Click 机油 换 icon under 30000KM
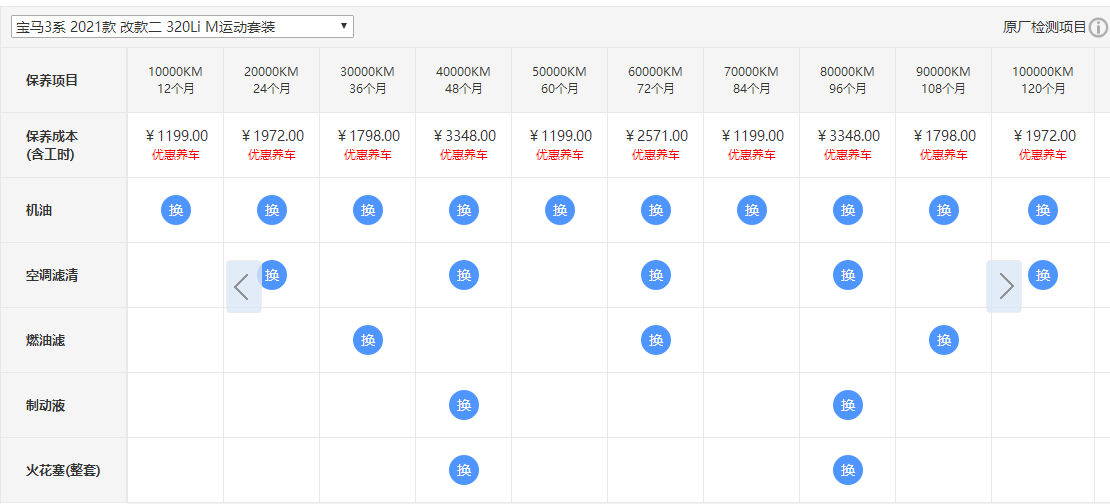The height and width of the screenshot is (504, 1110). click(x=368, y=210)
